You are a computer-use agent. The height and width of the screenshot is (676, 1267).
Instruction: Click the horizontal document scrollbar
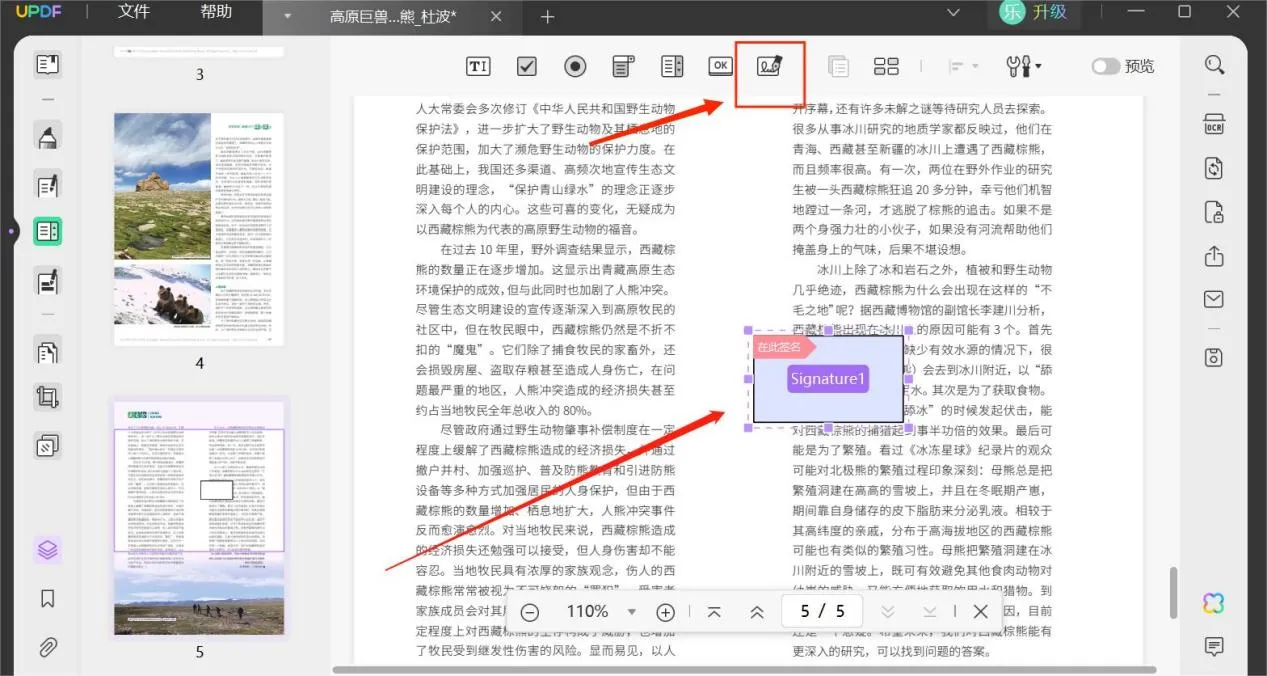pyautogui.click(x=744, y=669)
